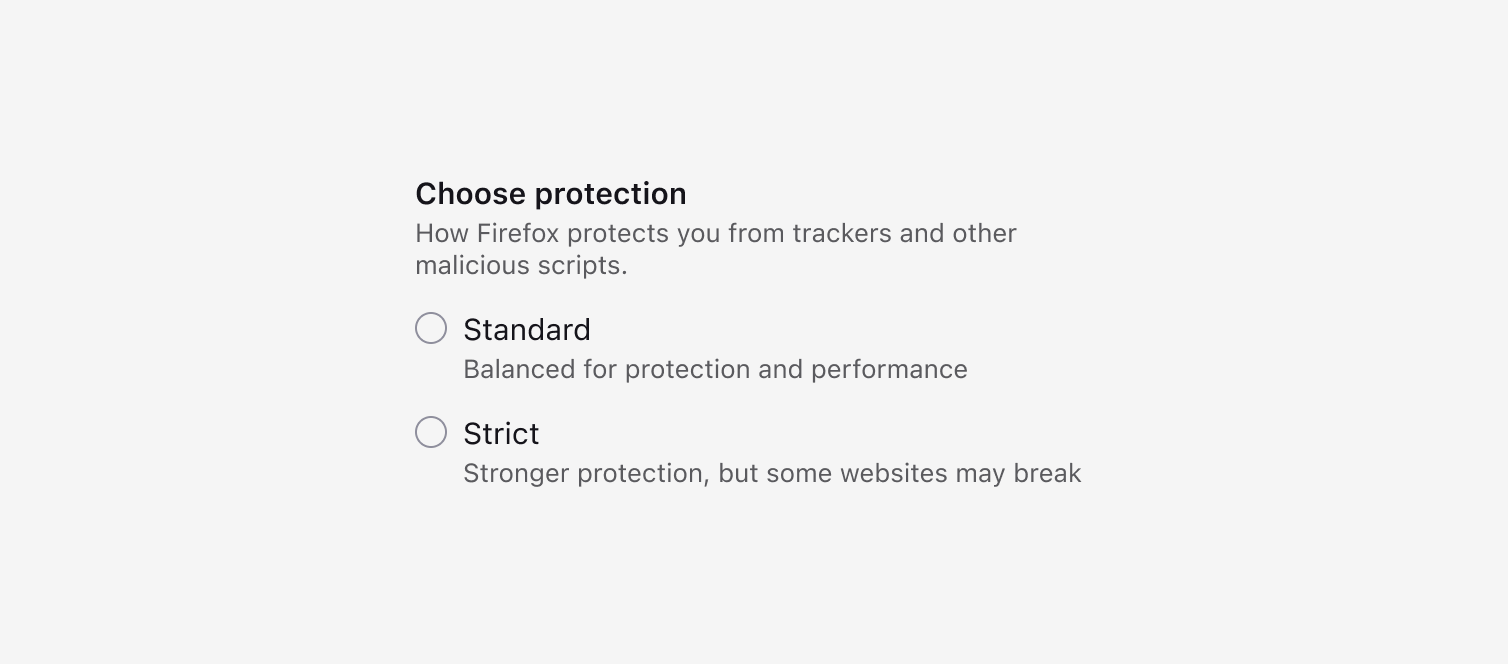Viewport: 1508px width, 664px height.
Task: Select the Strict radio button
Action: (431, 432)
